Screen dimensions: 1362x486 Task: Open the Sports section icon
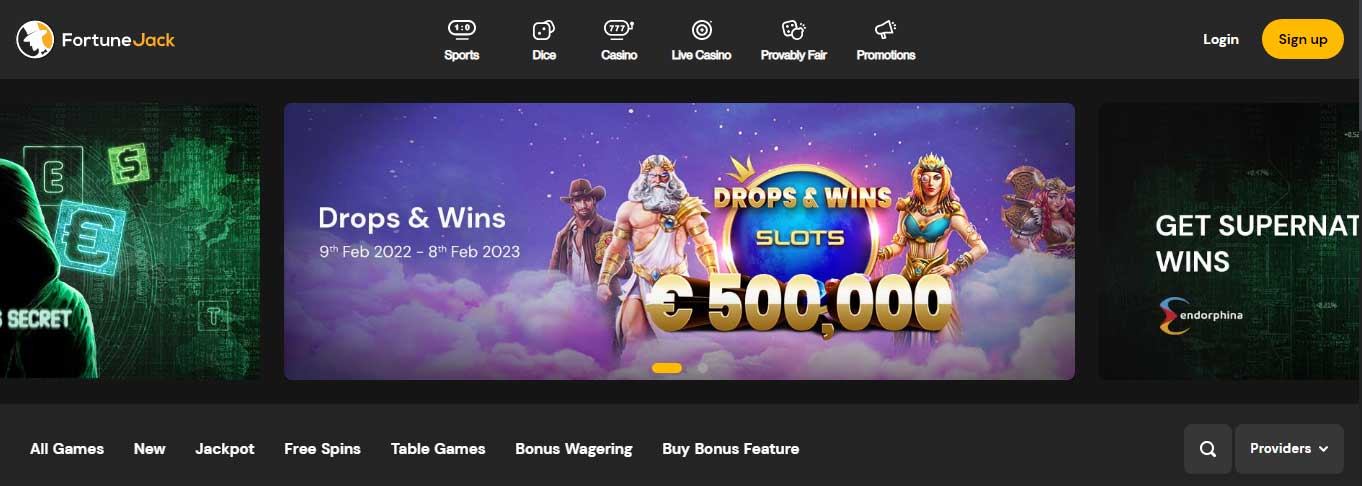pos(461,29)
